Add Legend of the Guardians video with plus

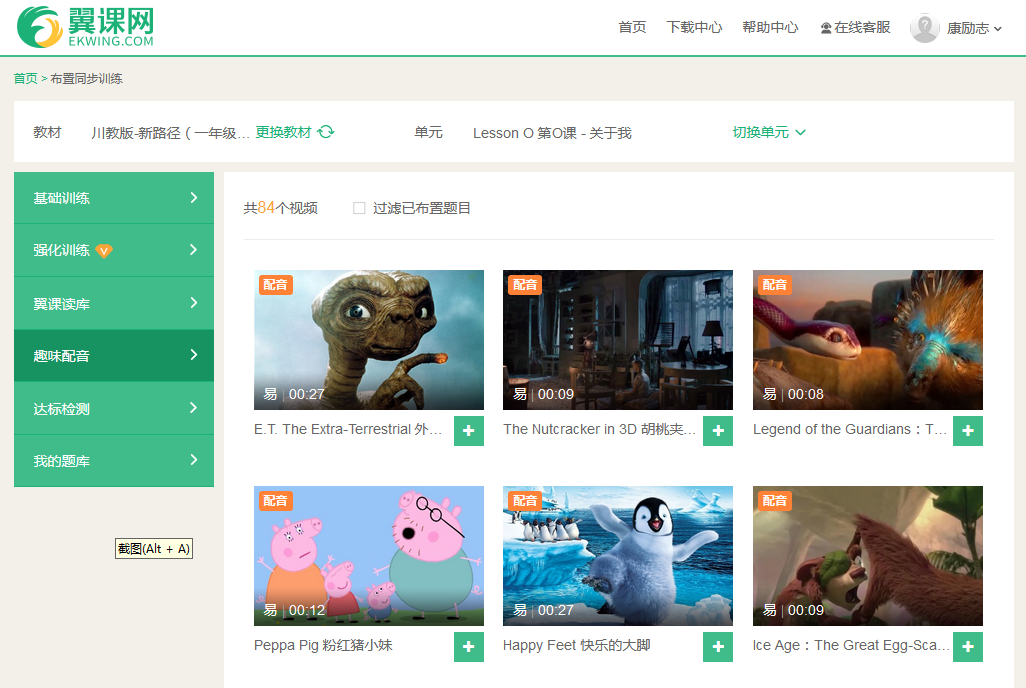click(968, 431)
